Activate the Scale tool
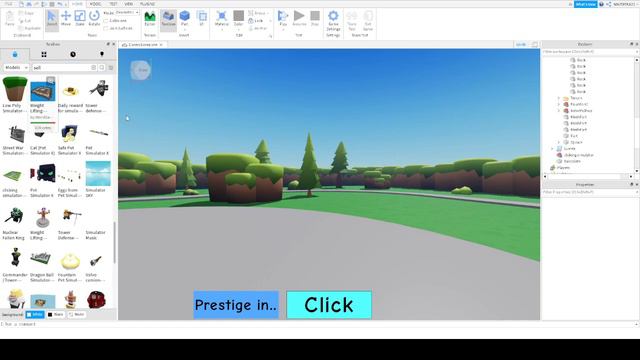640x360 pixels. [80, 19]
